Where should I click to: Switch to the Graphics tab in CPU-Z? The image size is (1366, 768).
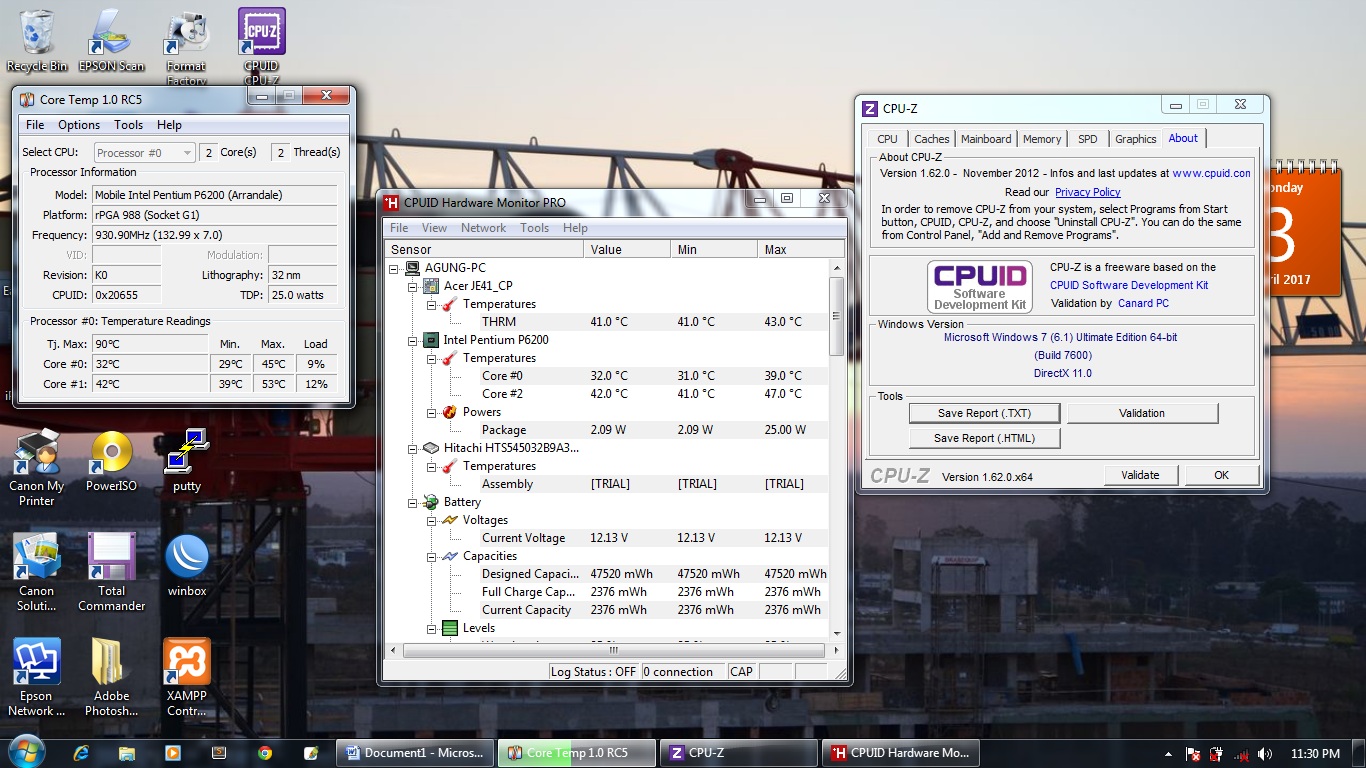point(1135,139)
